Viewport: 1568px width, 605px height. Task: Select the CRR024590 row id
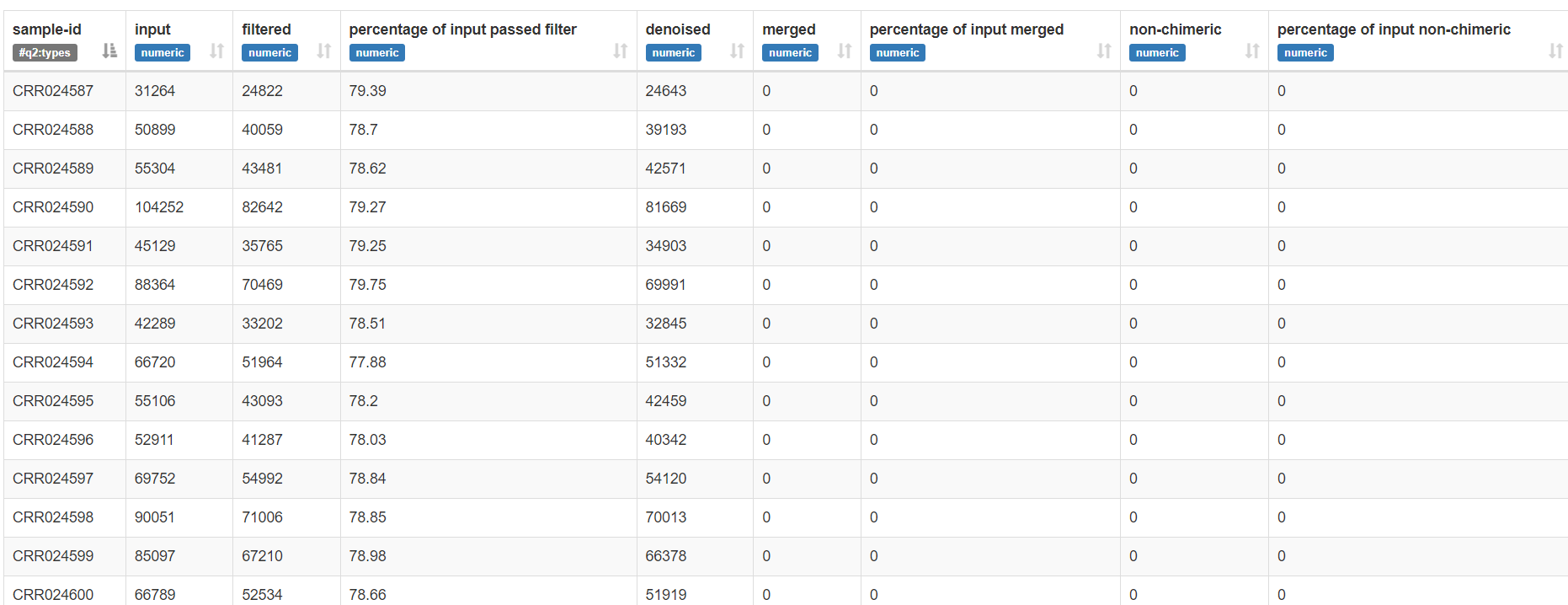53,207
